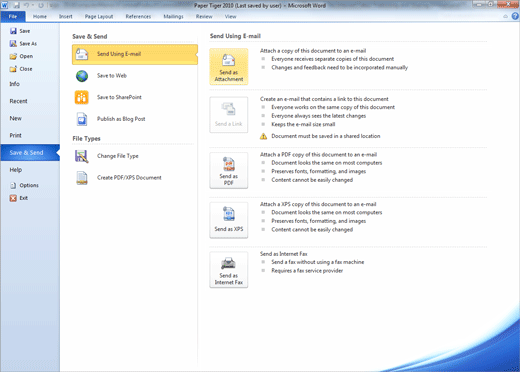The height and width of the screenshot is (372, 520).
Task: Choose the Save to SharePoint label
Action: click(x=119, y=97)
